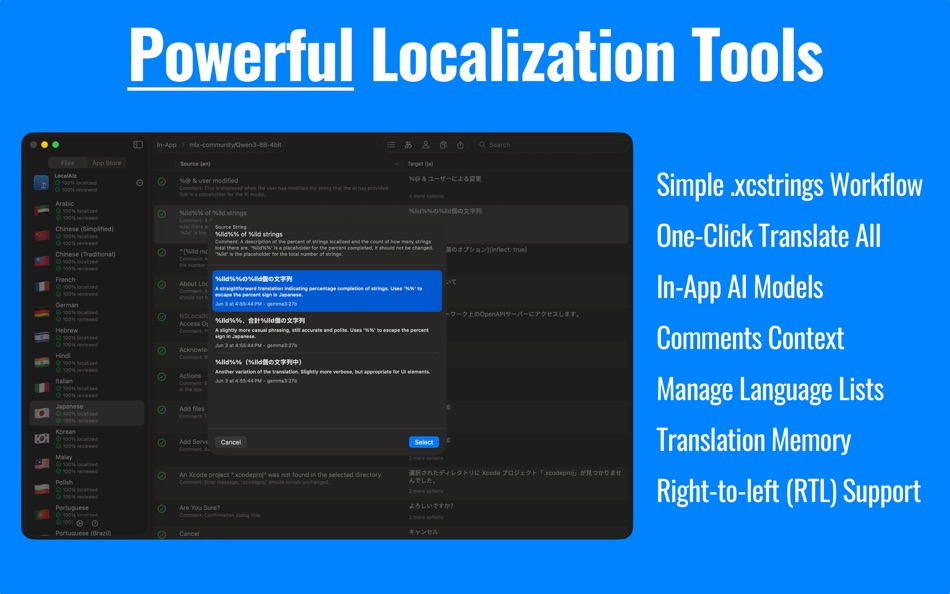The image size is (950, 594).
Task: Click the Cancel button in the dialog
Action: pos(231,441)
